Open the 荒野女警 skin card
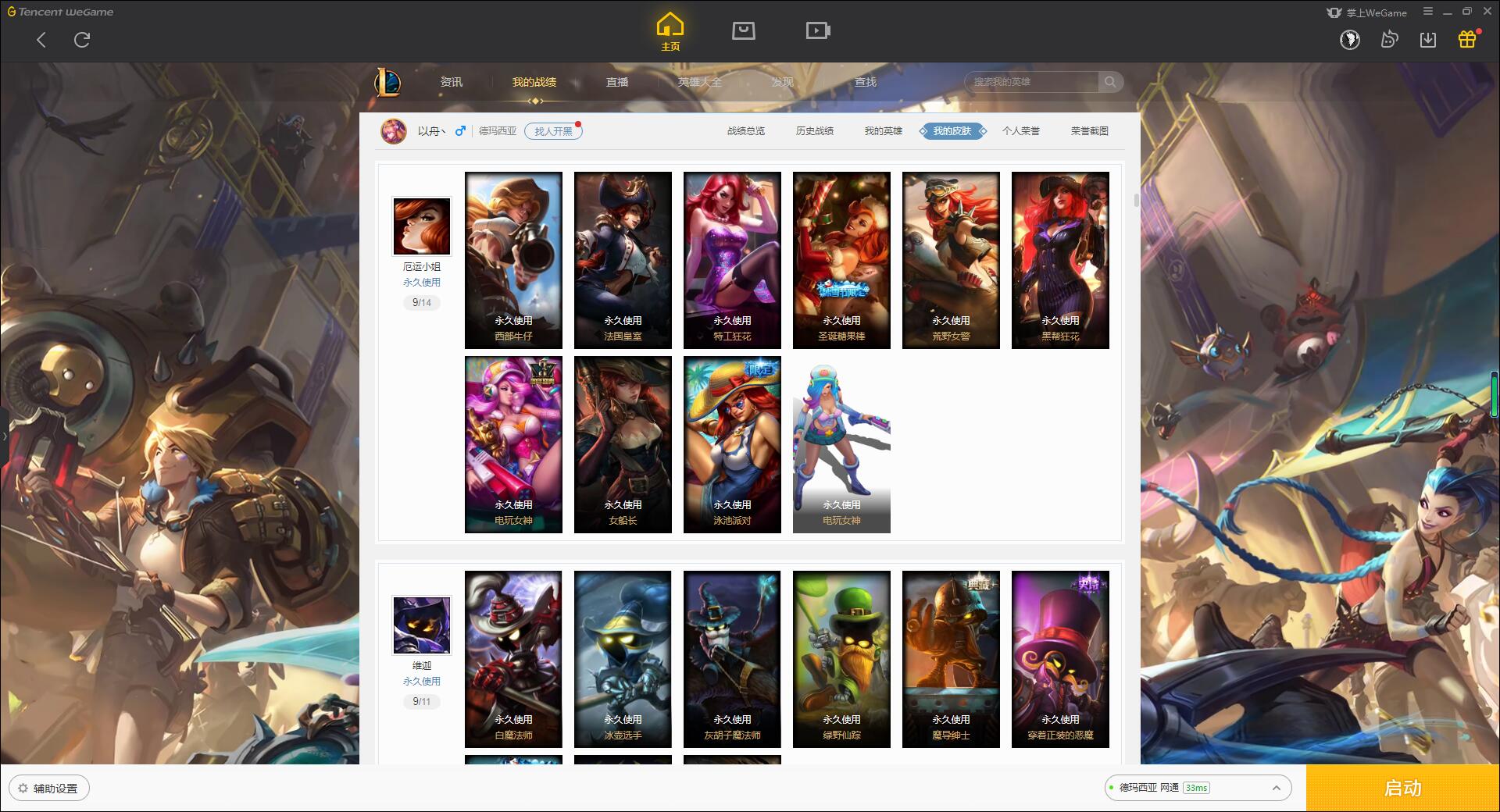 point(951,260)
